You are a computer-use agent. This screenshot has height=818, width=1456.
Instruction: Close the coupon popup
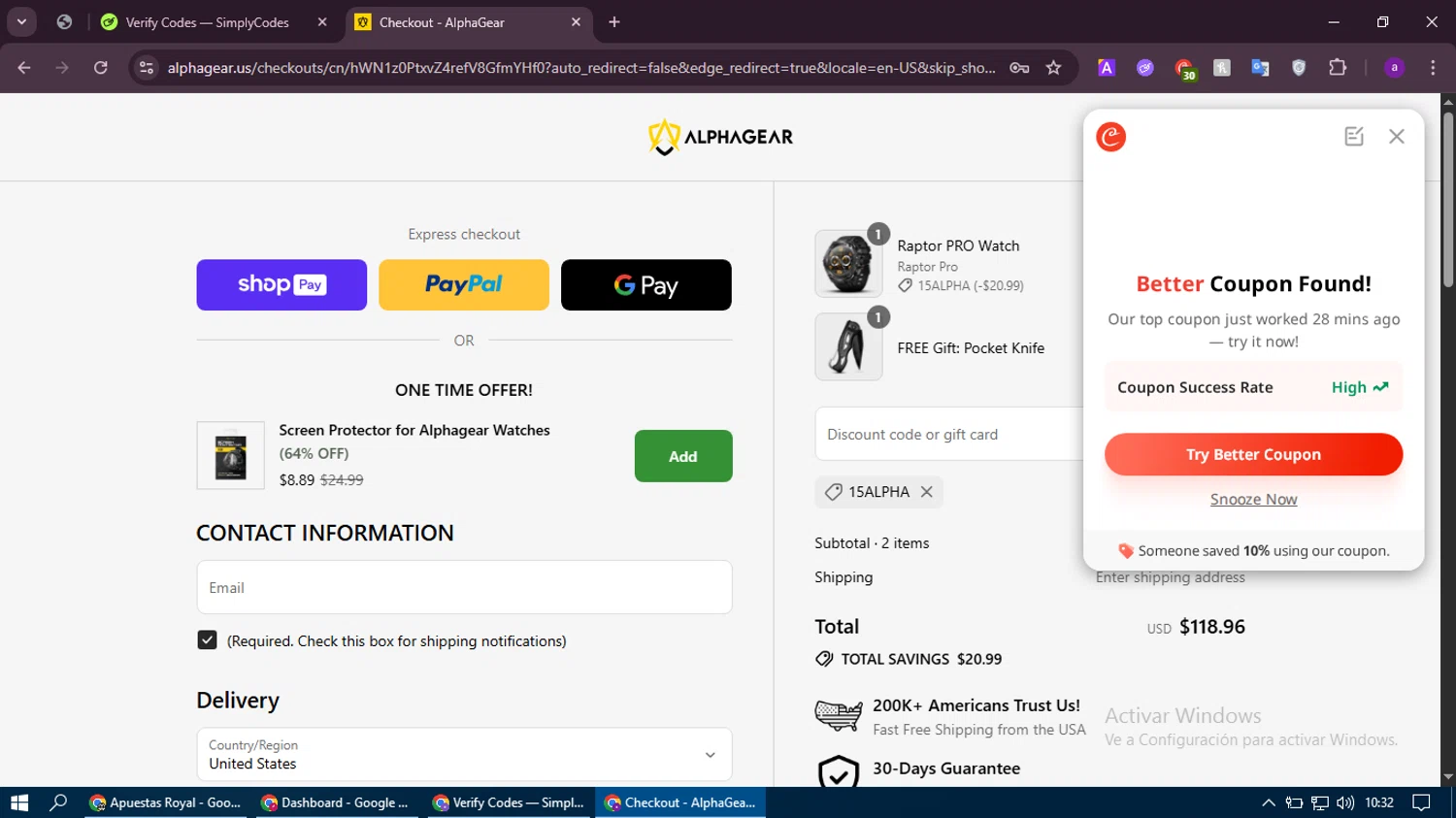(1396, 137)
